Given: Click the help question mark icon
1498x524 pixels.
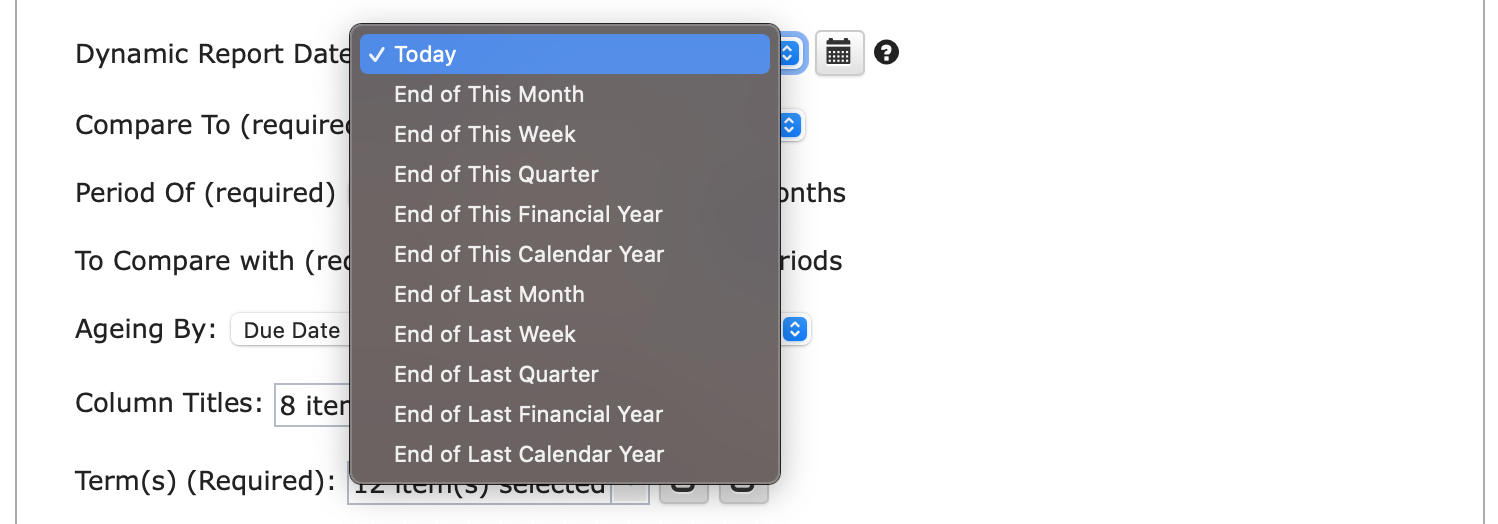Looking at the screenshot, I should click(886, 52).
